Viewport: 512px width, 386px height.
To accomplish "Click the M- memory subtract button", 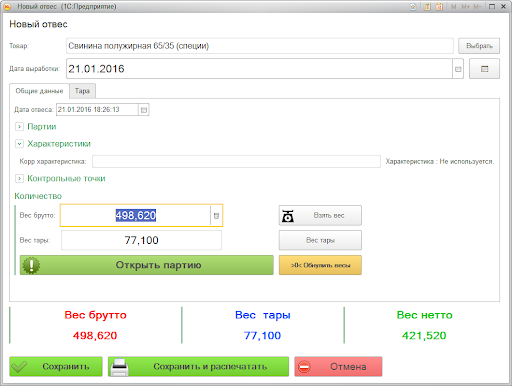I will click(477, 7).
